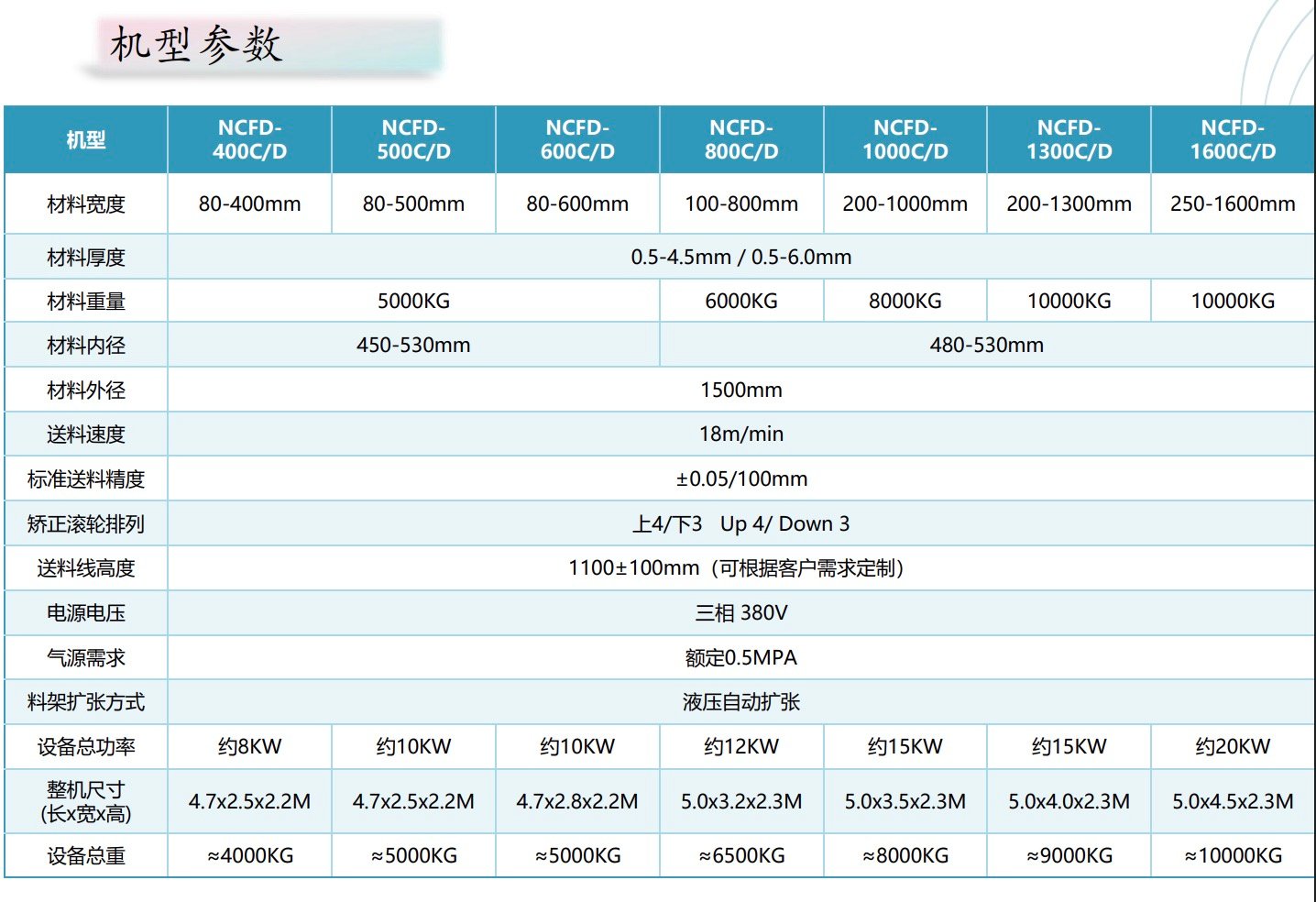The width and height of the screenshot is (1316, 902).
Task: Click the '±0.05/100mm' value
Action: (742, 478)
